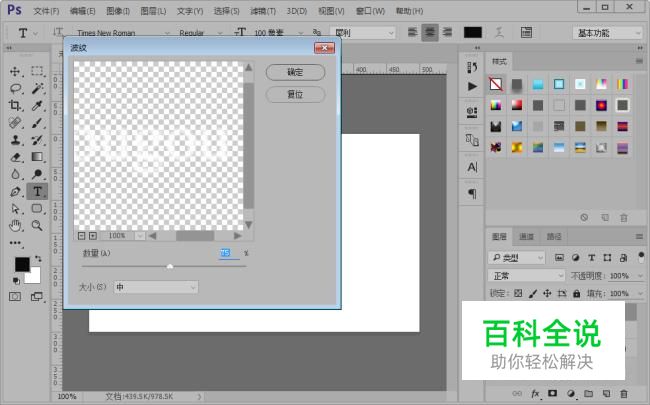Toggle the Character and Paragraph panels button
Image resolution: width=650 pixels, height=405 pixels.
click(x=526, y=32)
